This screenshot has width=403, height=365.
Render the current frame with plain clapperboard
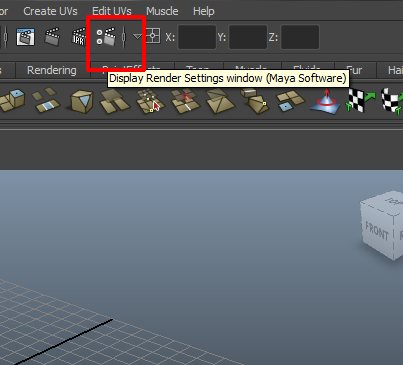pos(52,37)
